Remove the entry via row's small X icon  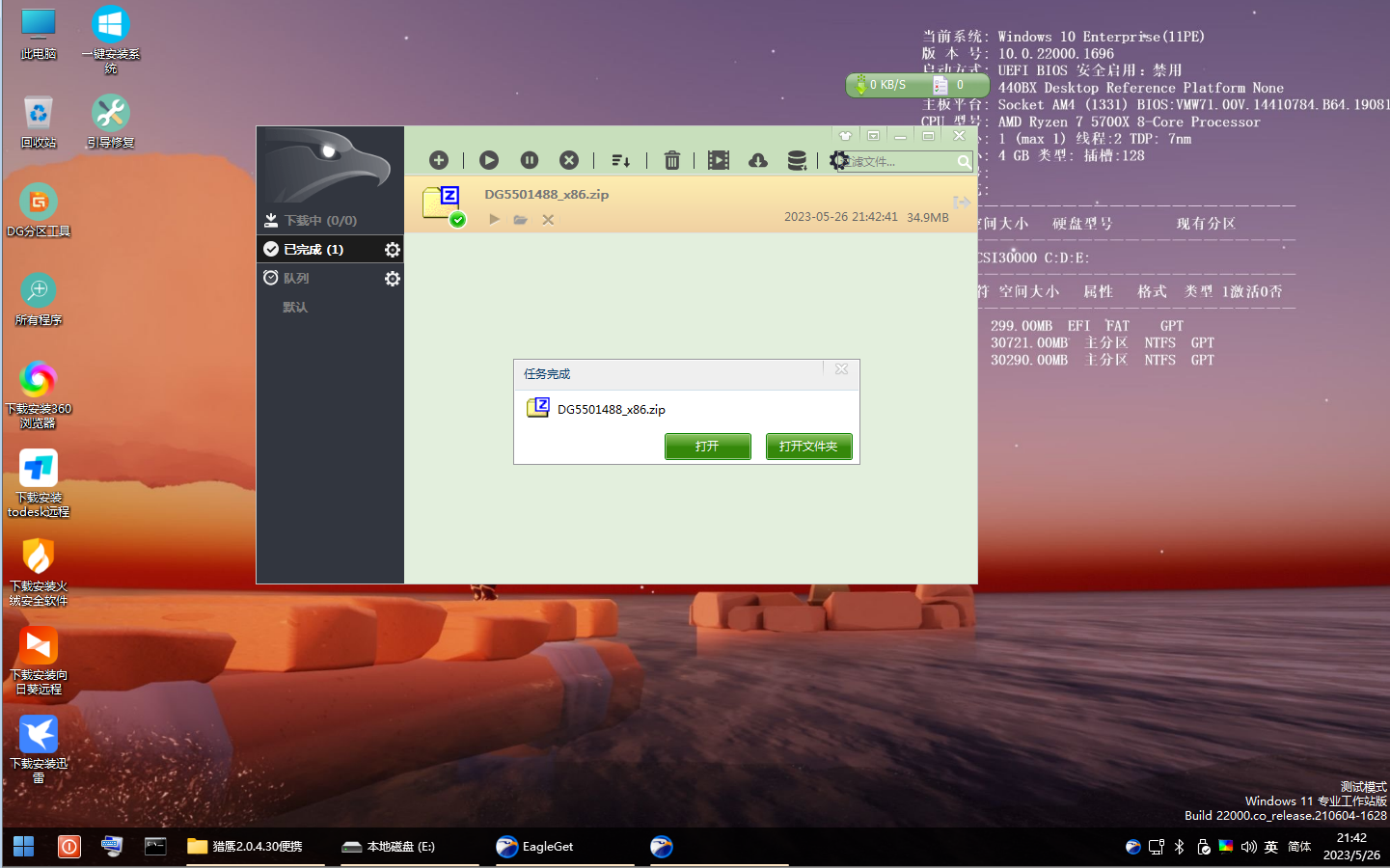click(x=548, y=220)
